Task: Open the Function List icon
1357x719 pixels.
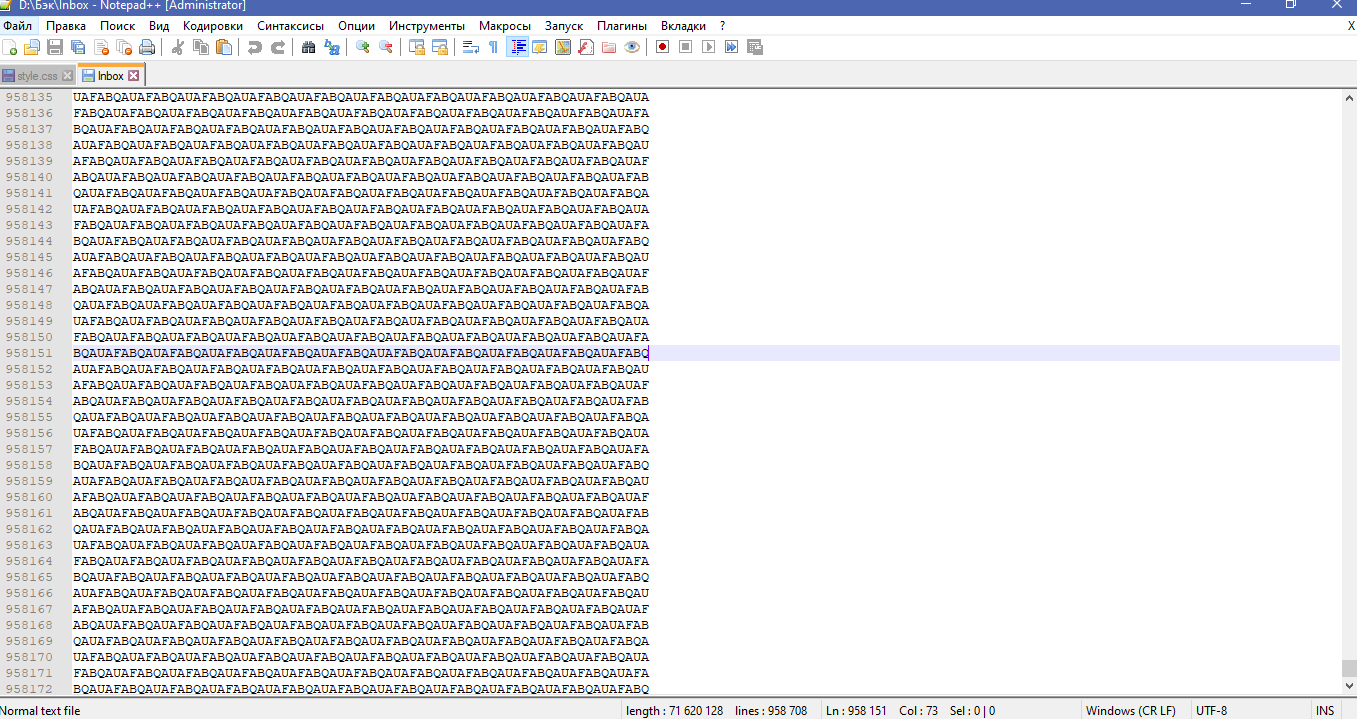Action: click(x=585, y=47)
